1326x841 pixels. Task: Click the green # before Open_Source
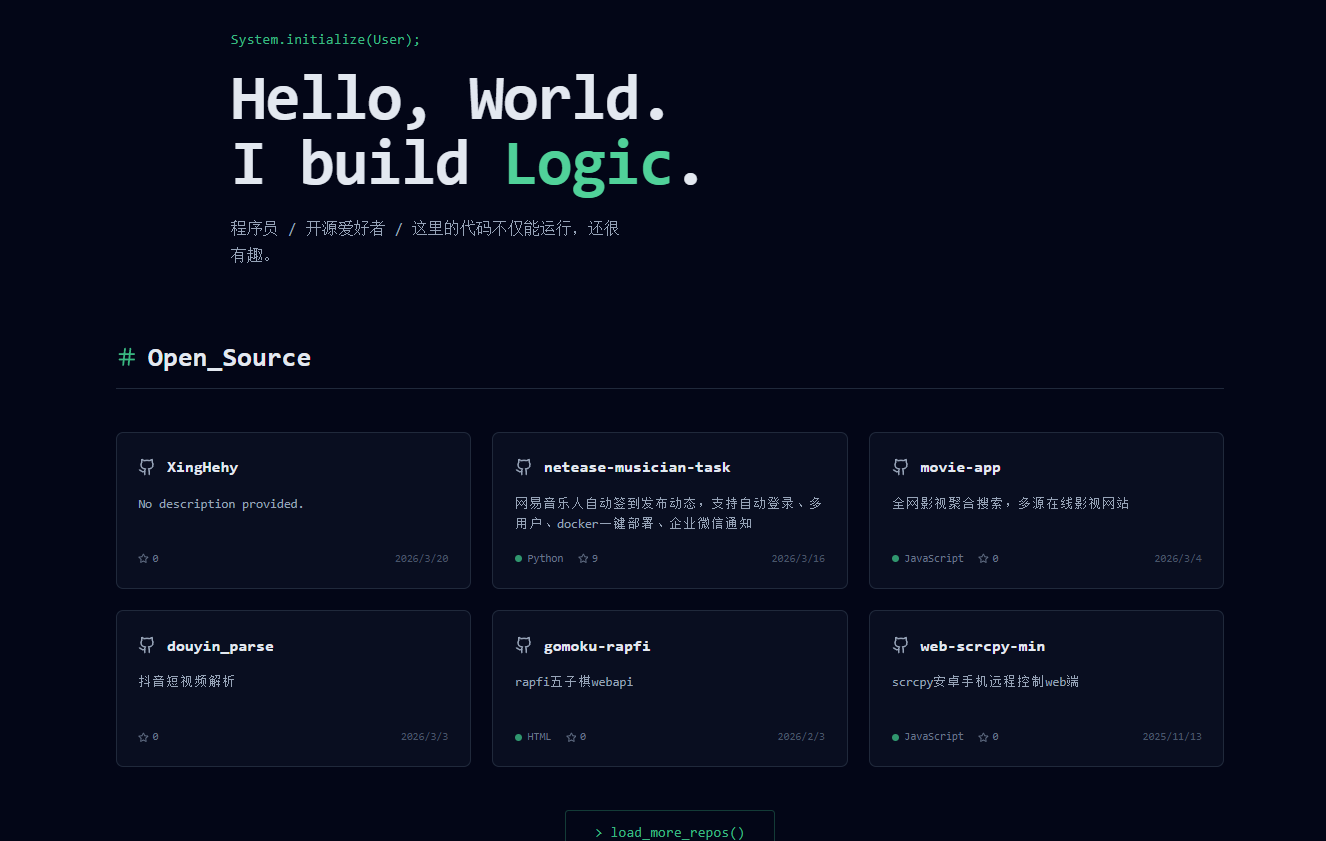pyautogui.click(x=126, y=357)
